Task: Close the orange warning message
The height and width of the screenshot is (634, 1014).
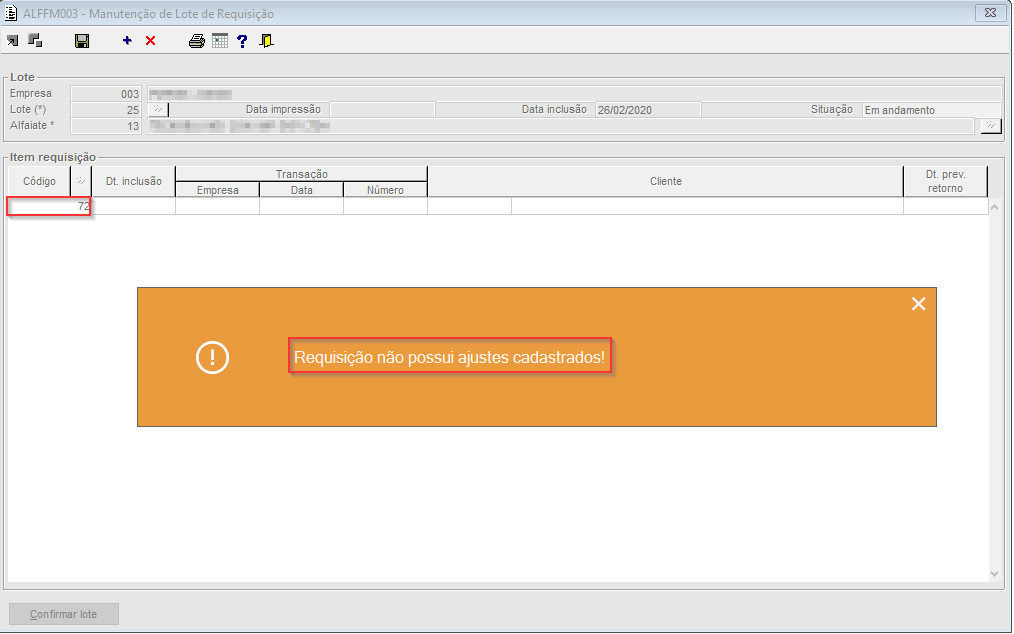Action: point(918,304)
